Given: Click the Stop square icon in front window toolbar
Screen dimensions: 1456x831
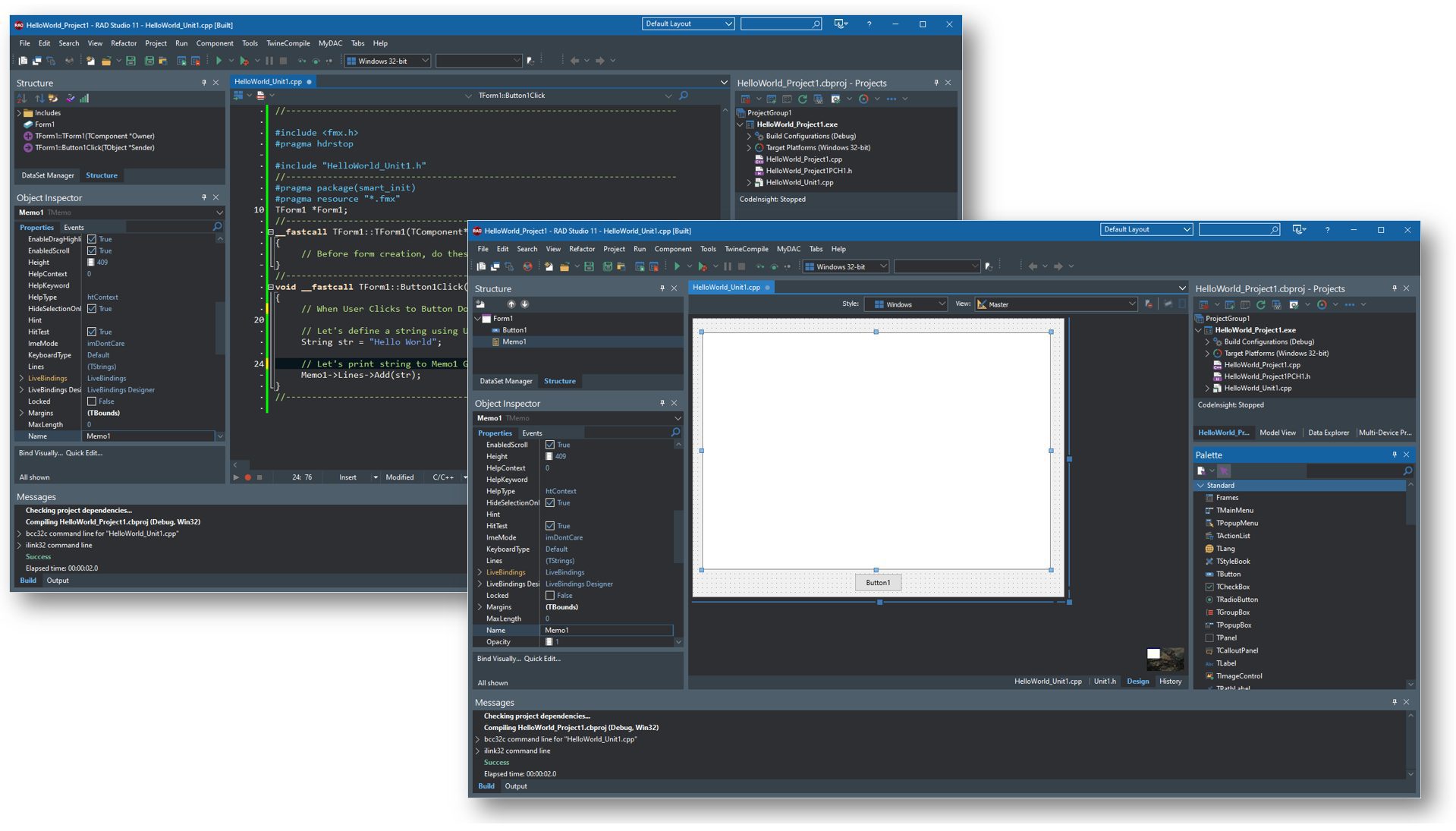Looking at the screenshot, I should pos(741,266).
